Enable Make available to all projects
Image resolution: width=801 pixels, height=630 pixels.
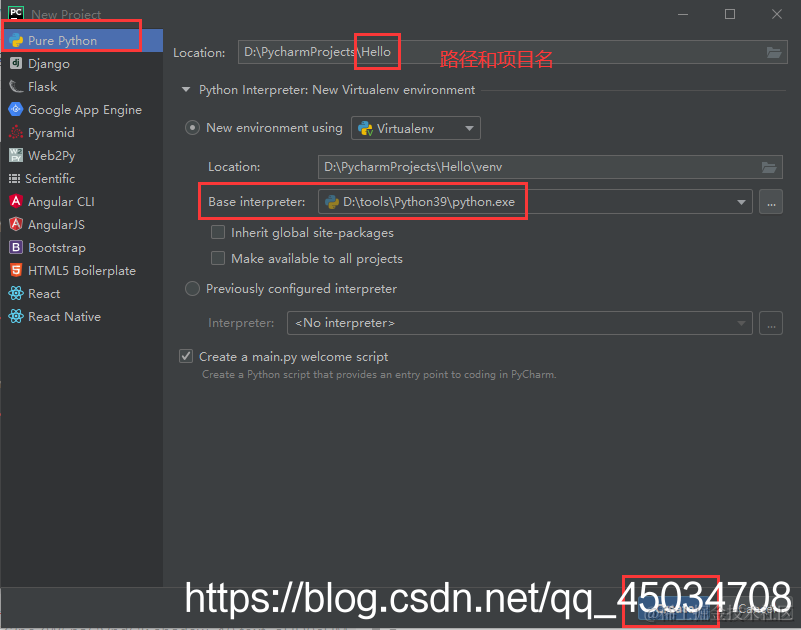click(218, 259)
